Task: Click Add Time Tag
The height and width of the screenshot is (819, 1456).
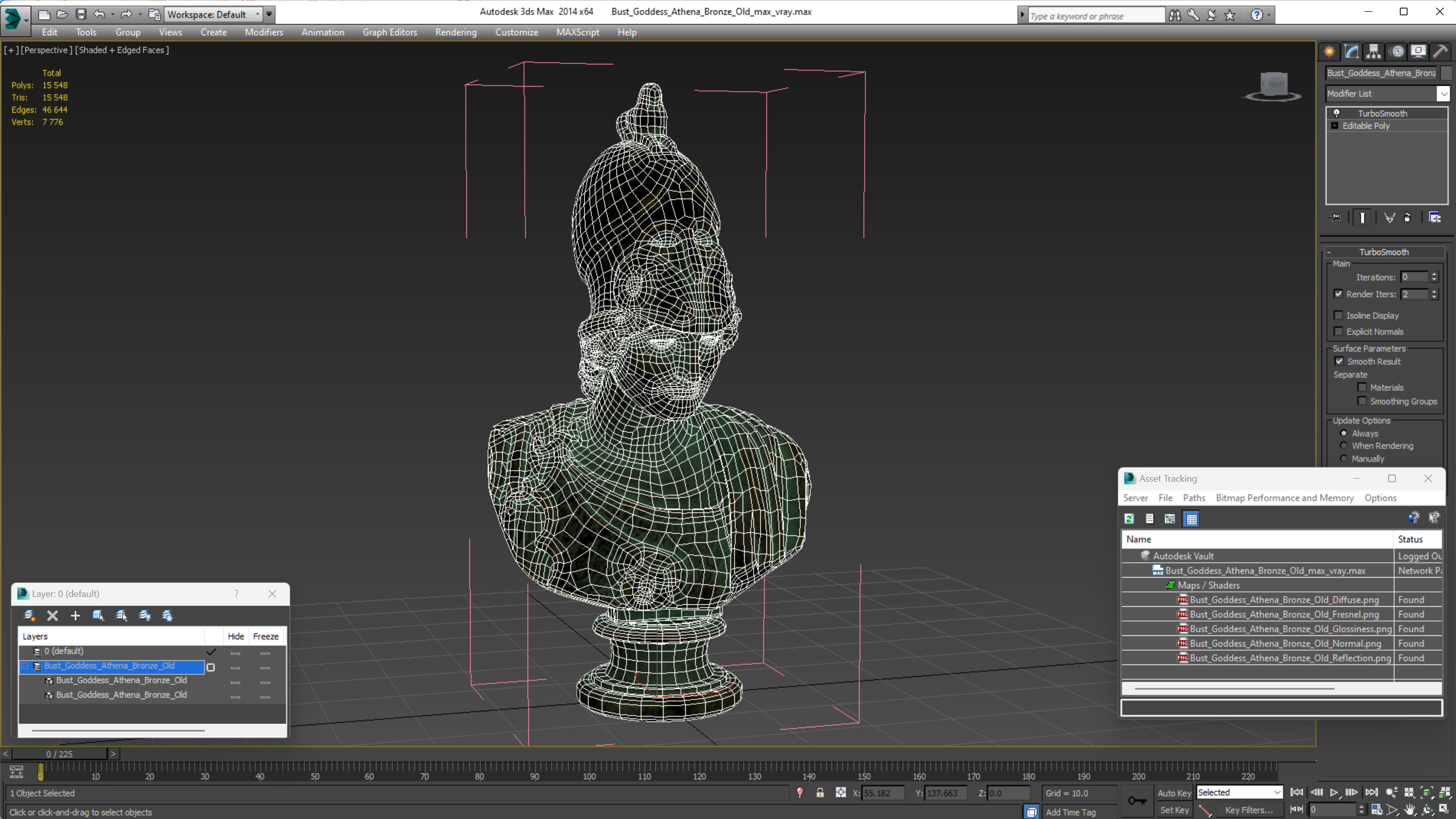Action: tap(1071, 812)
